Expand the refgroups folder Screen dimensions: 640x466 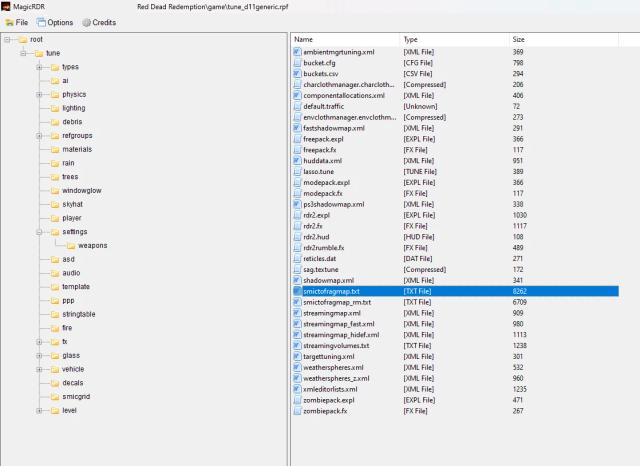pos(39,136)
